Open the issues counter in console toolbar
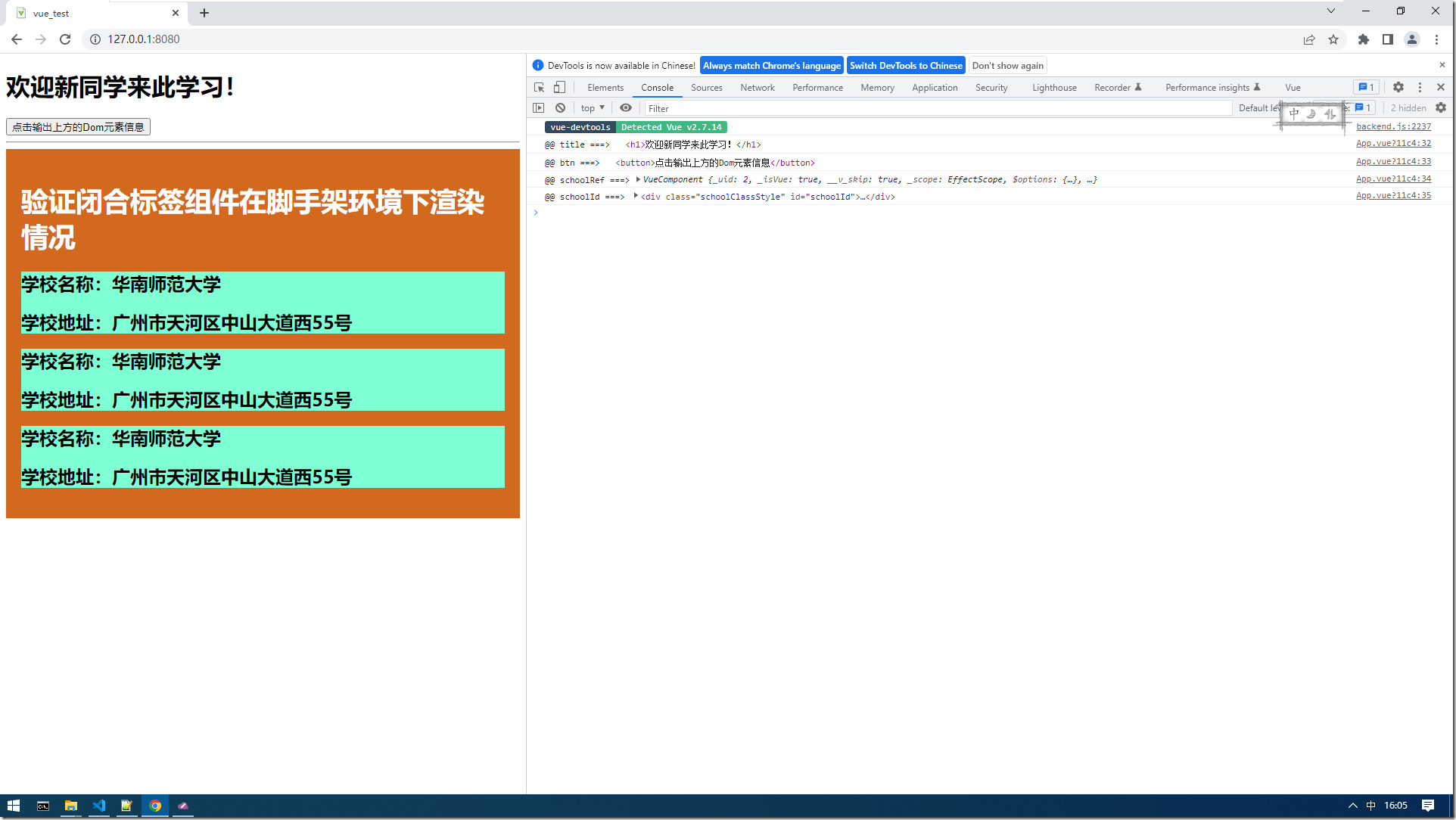Screen dimensions: 1456x820 1363,108
